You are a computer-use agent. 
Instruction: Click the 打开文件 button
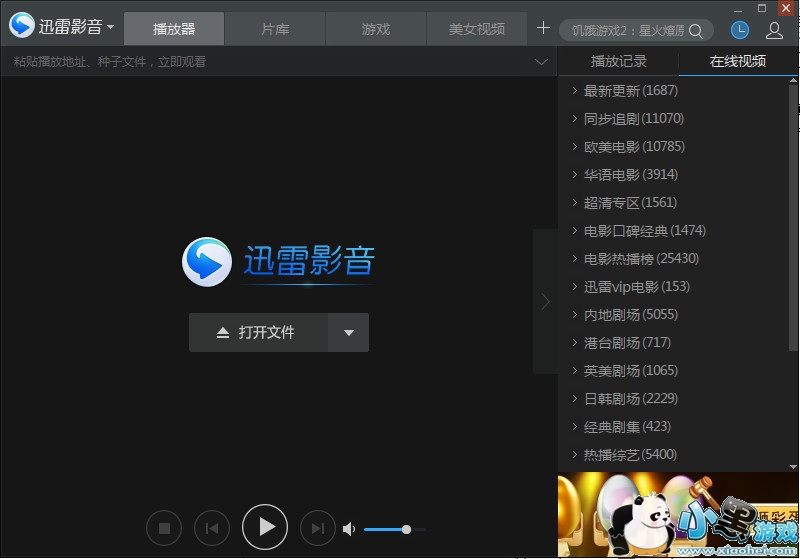click(x=258, y=333)
